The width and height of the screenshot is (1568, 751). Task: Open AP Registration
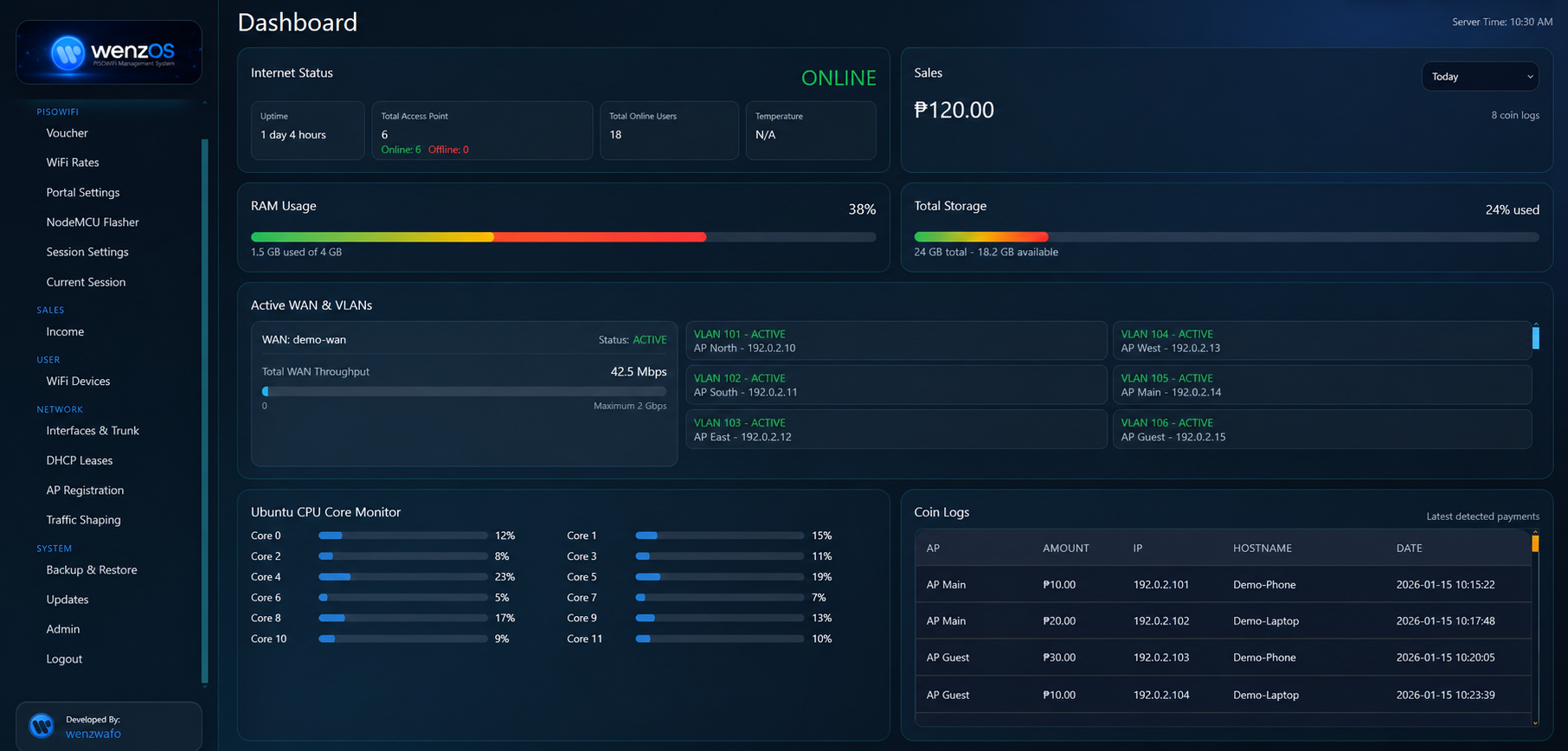click(85, 491)
